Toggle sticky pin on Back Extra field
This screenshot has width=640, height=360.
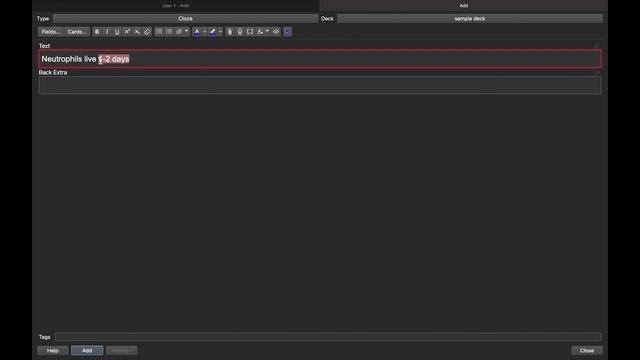click(597, 72)
